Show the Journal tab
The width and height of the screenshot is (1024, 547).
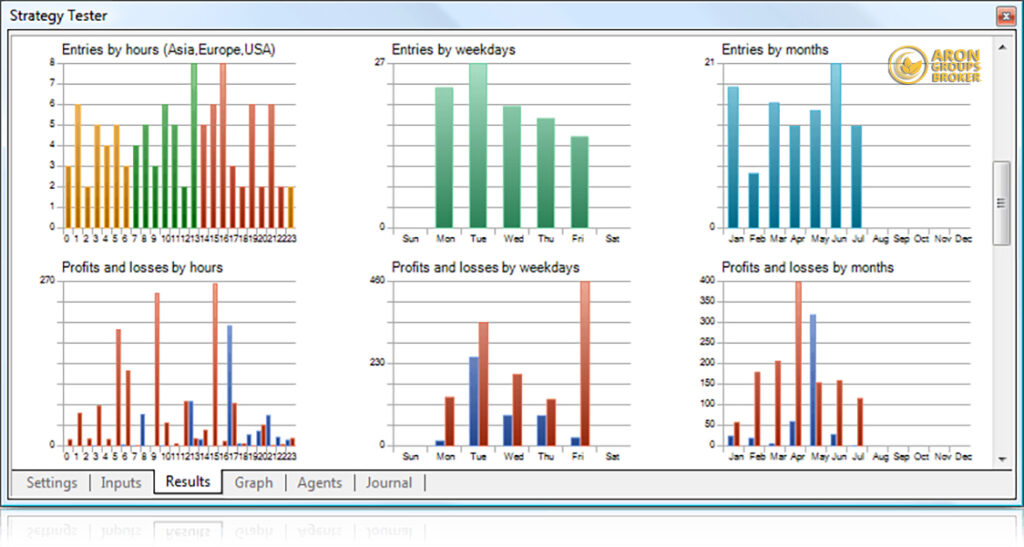click(388, 483)
